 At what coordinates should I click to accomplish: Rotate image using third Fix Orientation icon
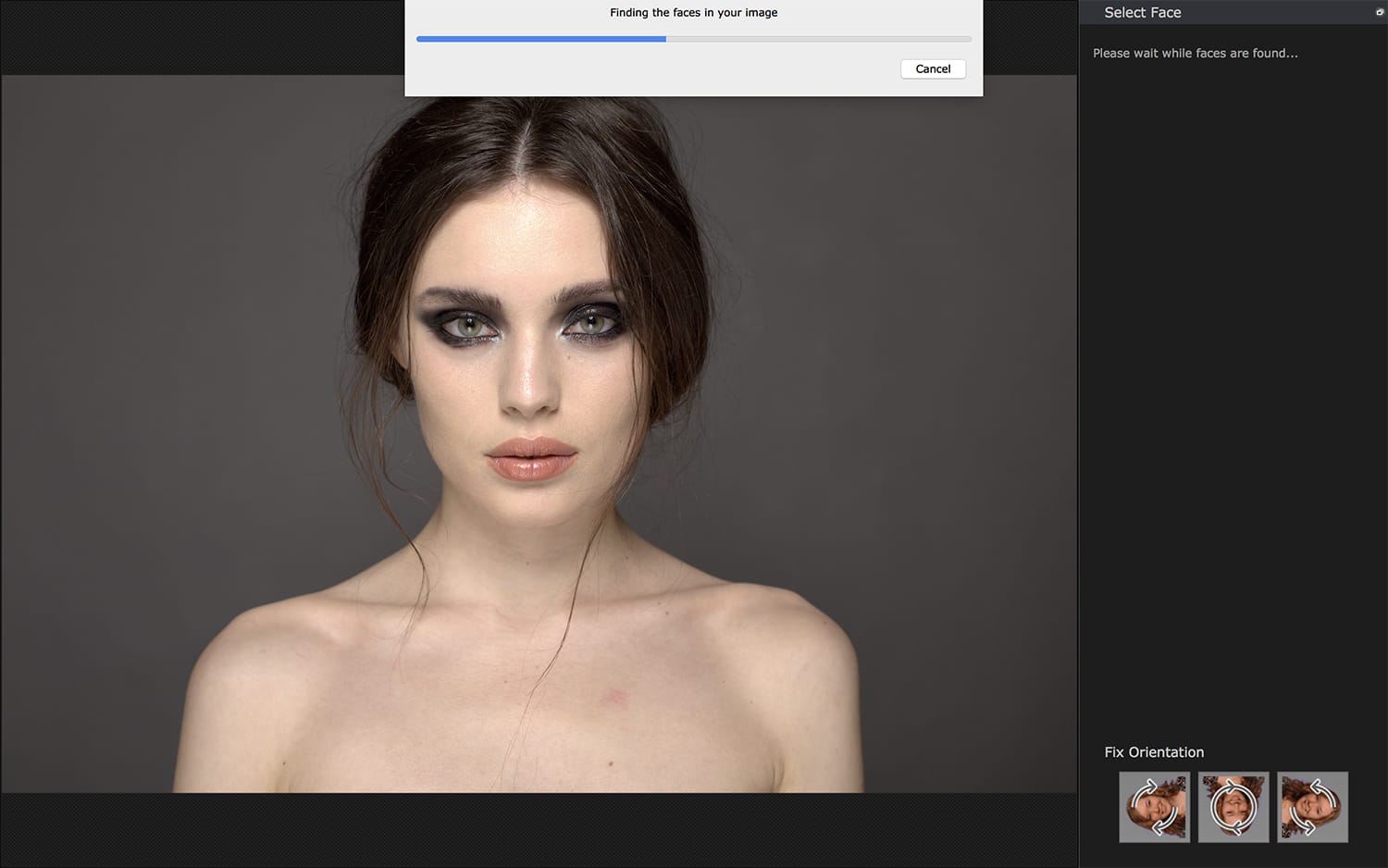click(x=1312, y=807)
